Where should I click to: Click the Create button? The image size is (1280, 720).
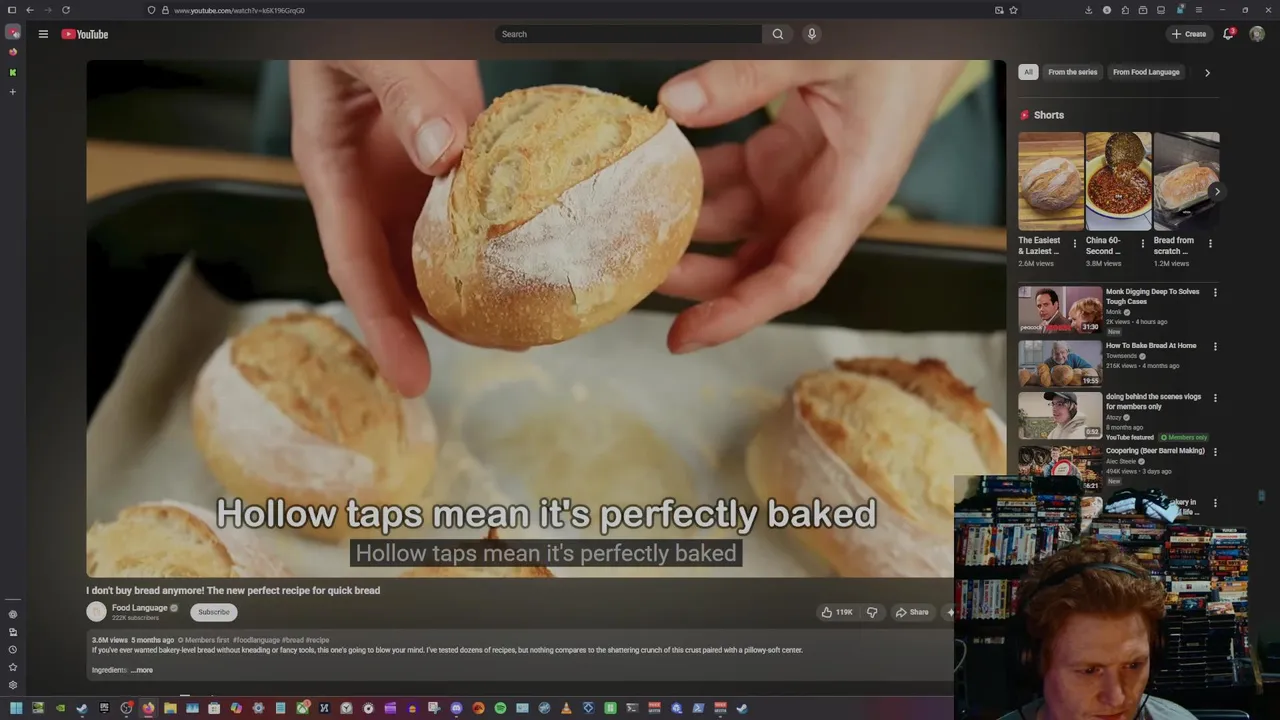[1189, 34]
